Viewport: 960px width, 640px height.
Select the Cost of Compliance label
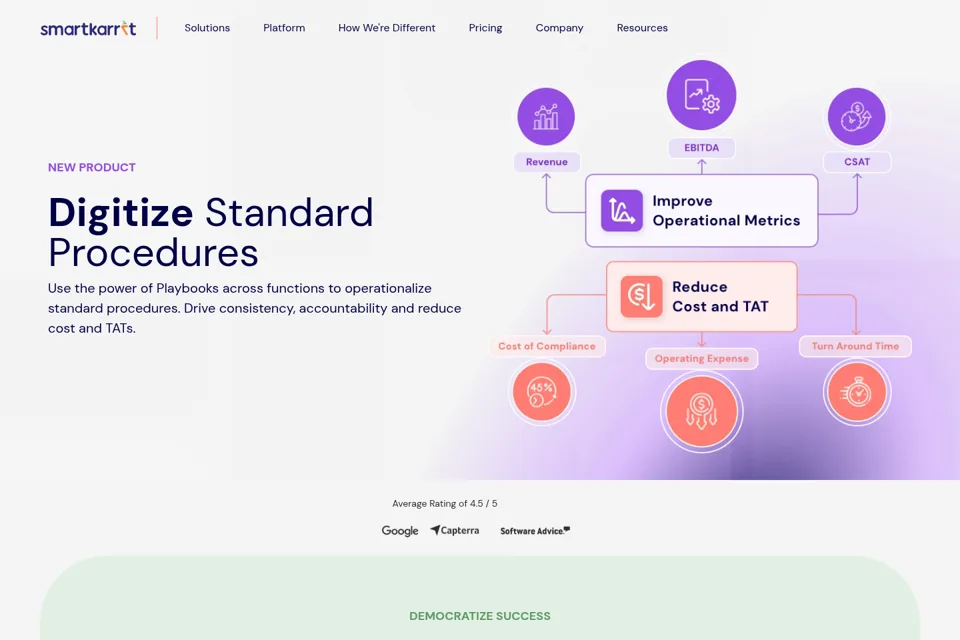click(x=547, y=346)
